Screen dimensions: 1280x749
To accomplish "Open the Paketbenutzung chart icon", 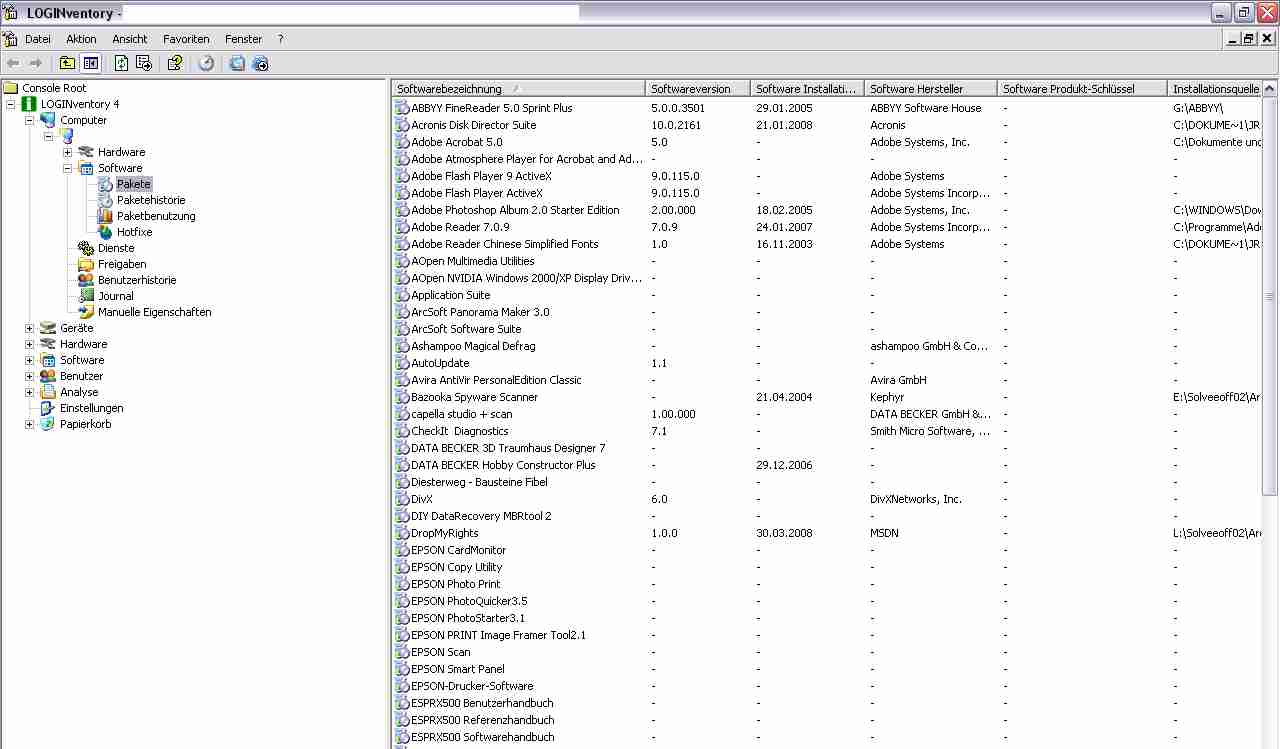I will click(x=105, y=216).
